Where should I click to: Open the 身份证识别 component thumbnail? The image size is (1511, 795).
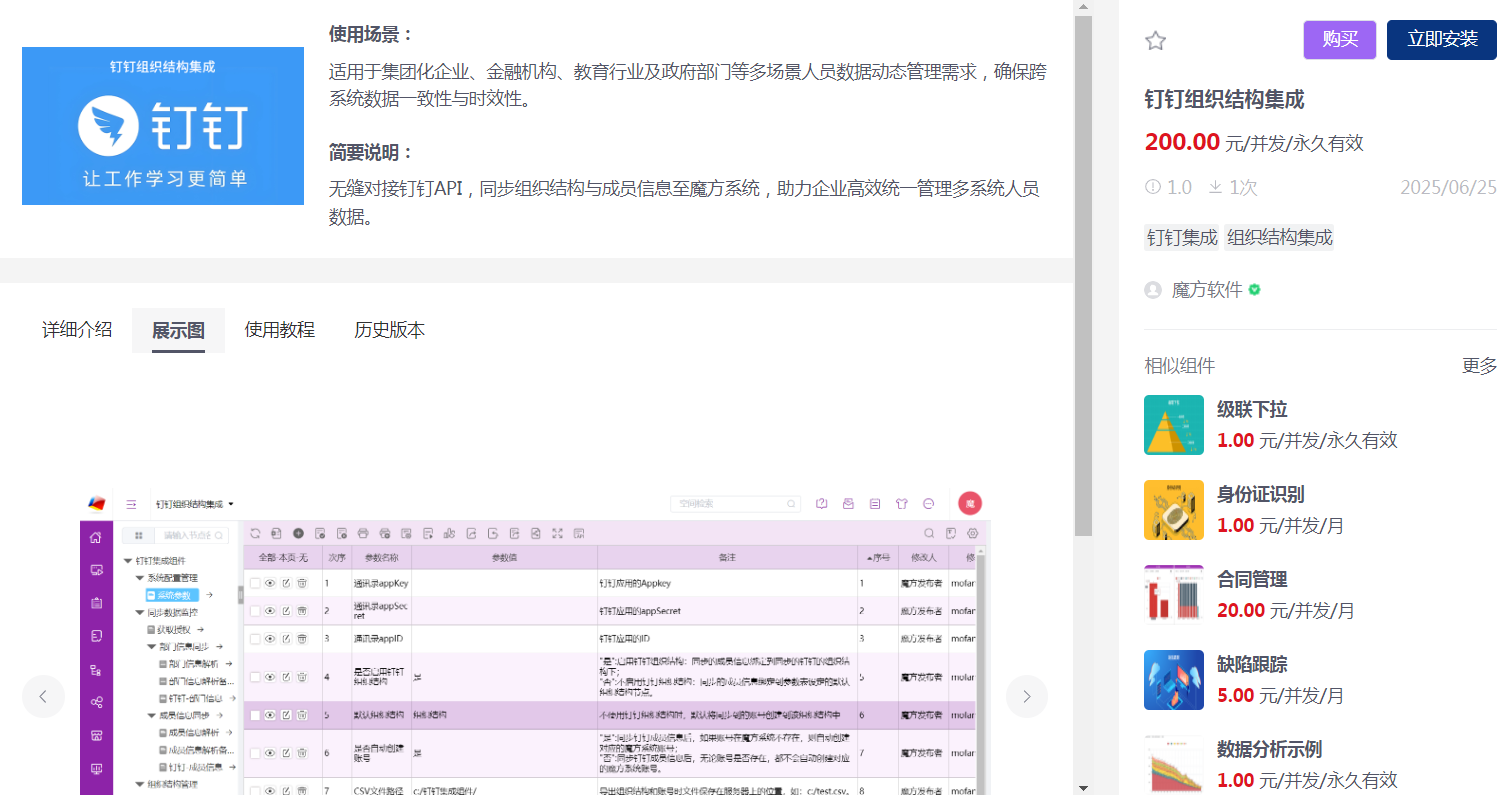[1174, 510]
